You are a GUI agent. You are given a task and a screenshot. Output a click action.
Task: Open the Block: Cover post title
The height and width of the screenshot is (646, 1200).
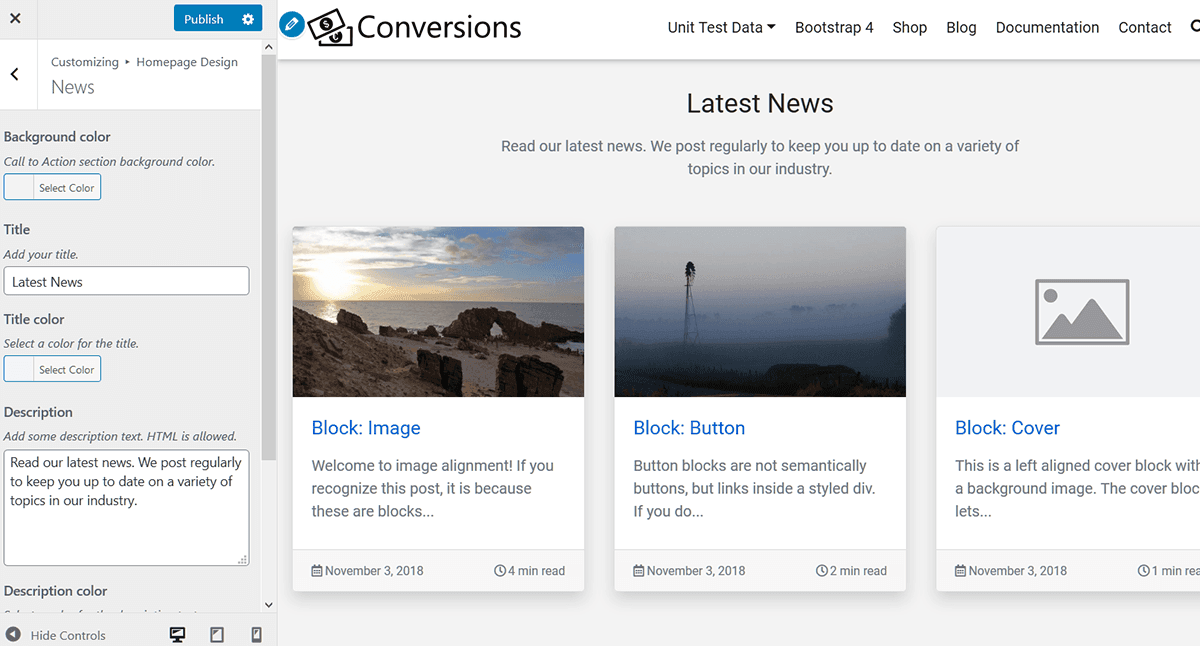[1007, 428]
